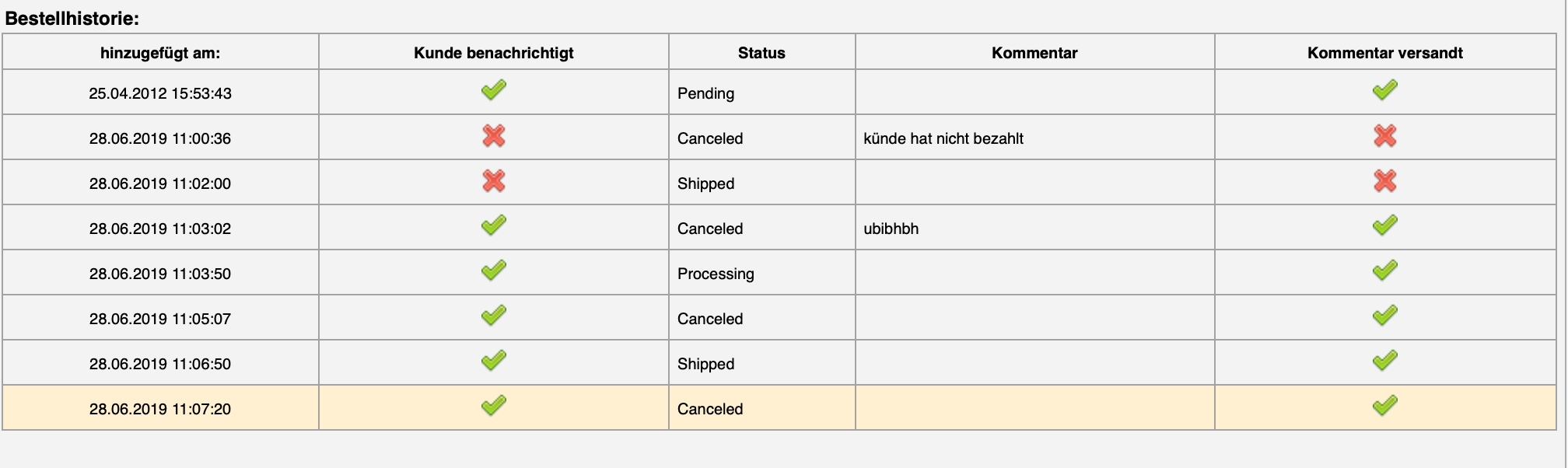
Task: Click green check in Kommentar versandt at 11:06:50
Action: pos(1384,361)
